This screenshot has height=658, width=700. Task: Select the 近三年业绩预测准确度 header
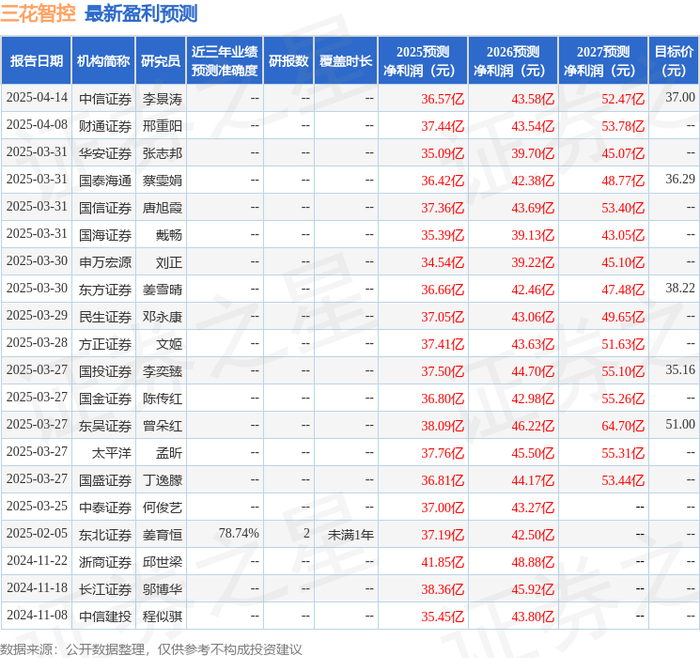pyautogui.click(x=225, y=61)
